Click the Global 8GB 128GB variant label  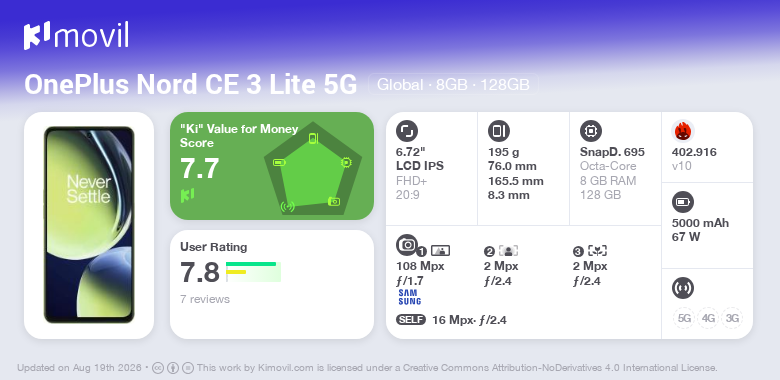453,85
